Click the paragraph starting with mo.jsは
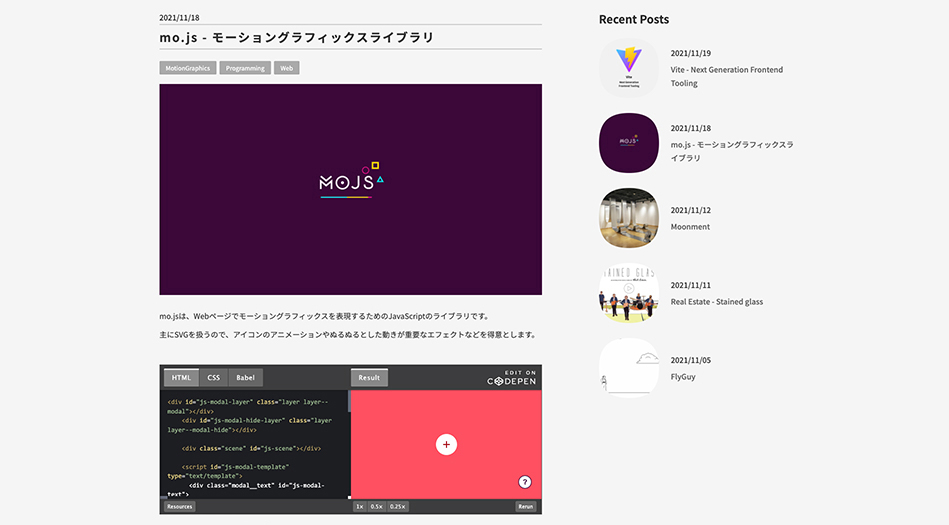The width and height of the screenshot is (949, 525). 324,316
